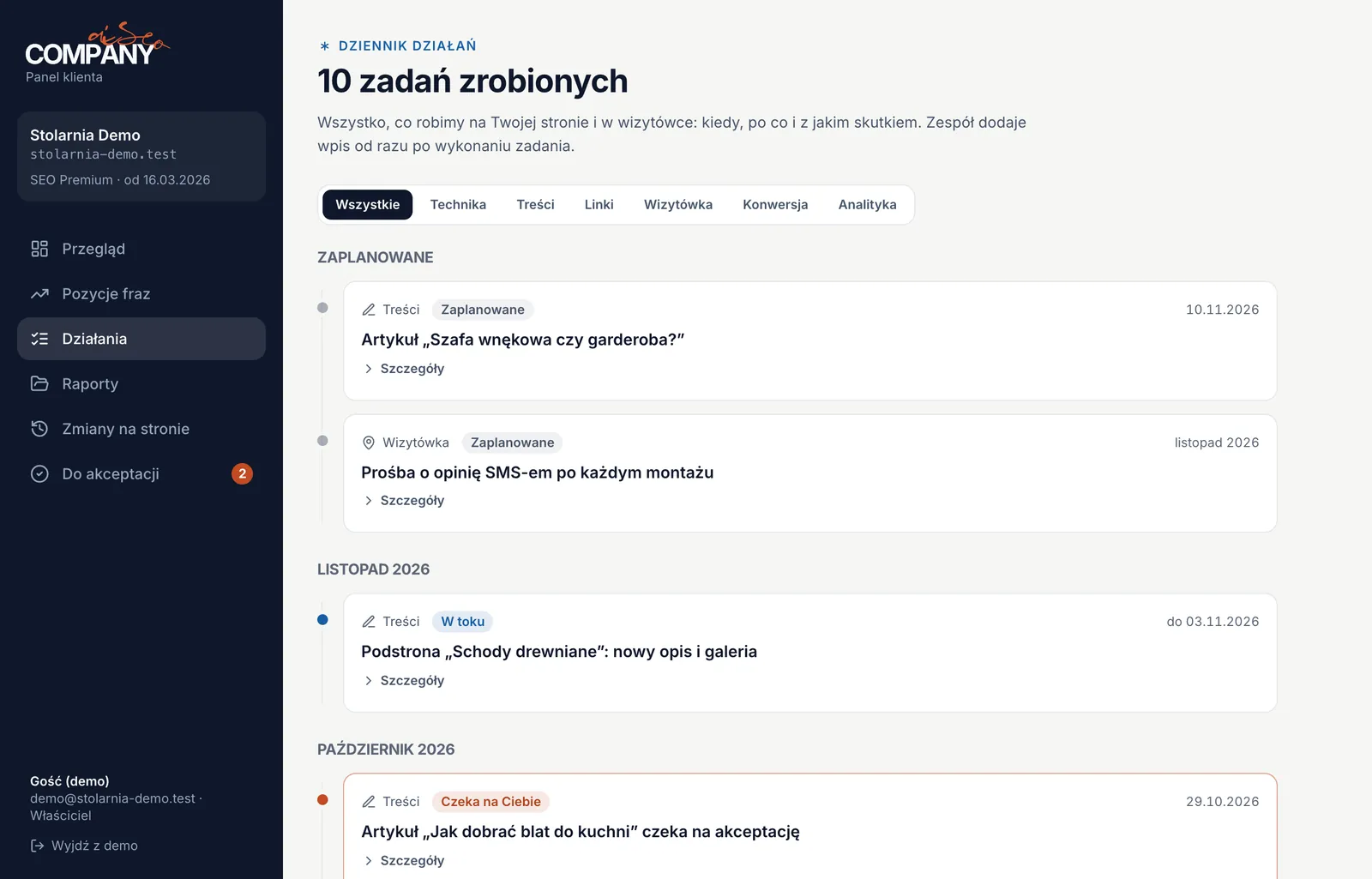The width and height of the screenshot is (1372, 879).
Task: Expand Szczegóły for blat do kuchni article
Action: click(x=404, y=861)
